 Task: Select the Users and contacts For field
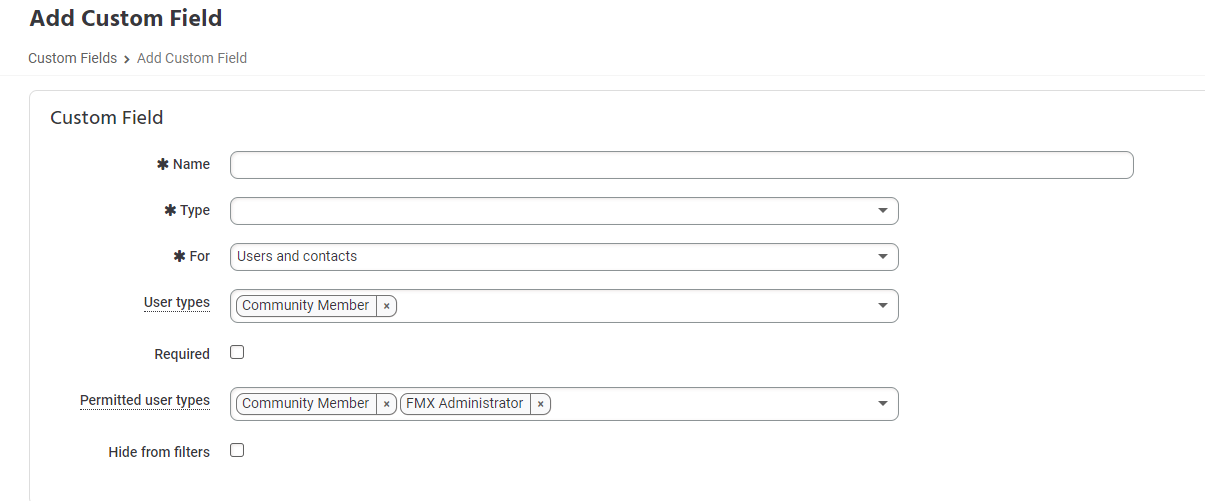coord(550,257)
